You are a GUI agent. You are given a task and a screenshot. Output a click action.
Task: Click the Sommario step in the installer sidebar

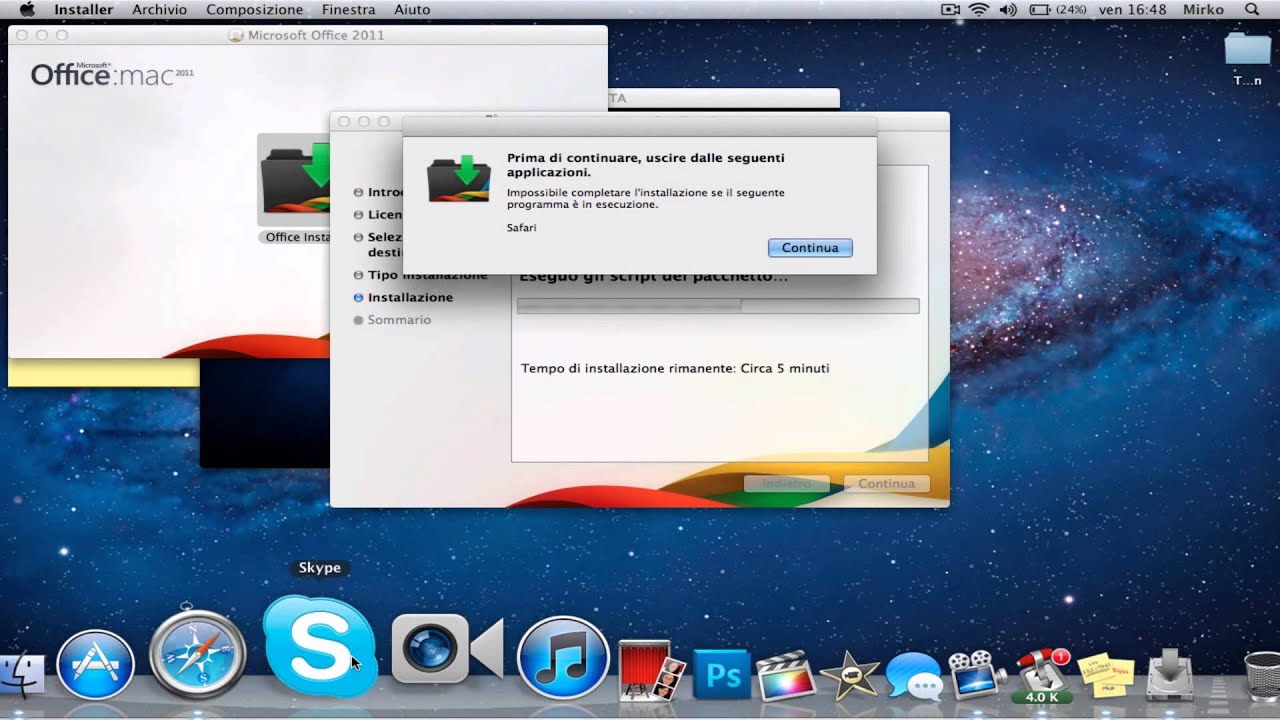click(399, 320)
